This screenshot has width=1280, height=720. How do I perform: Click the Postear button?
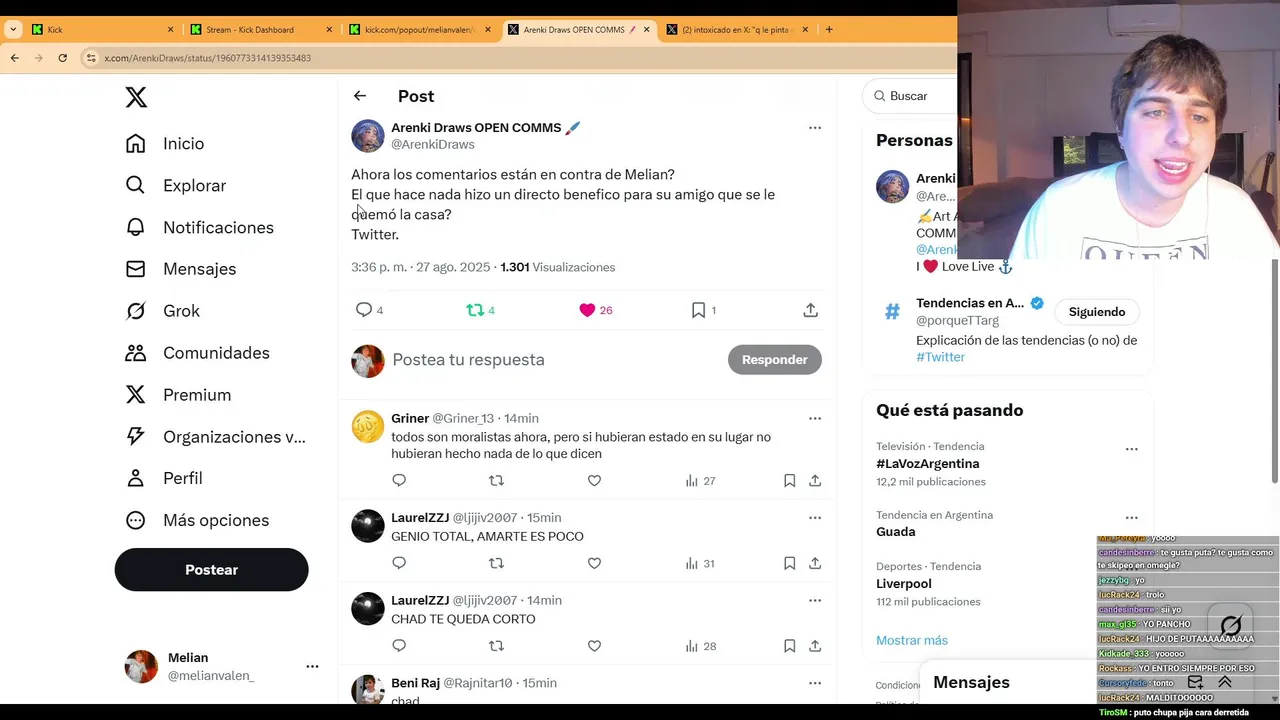pyautogui.click(x=211, y=570)
